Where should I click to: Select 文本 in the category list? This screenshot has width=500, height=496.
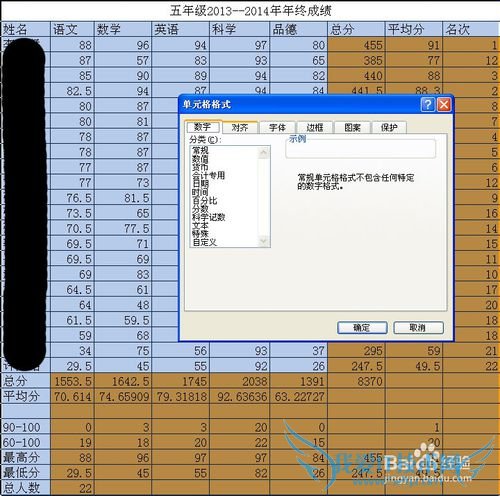click(x=200, y=225)
